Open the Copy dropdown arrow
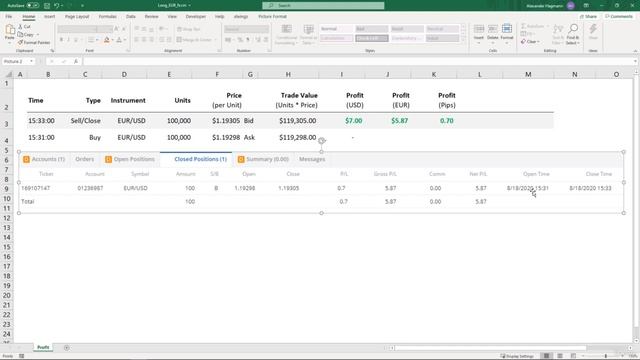Image resolution: width=640 pixels, height=360 pixels. 38,35
